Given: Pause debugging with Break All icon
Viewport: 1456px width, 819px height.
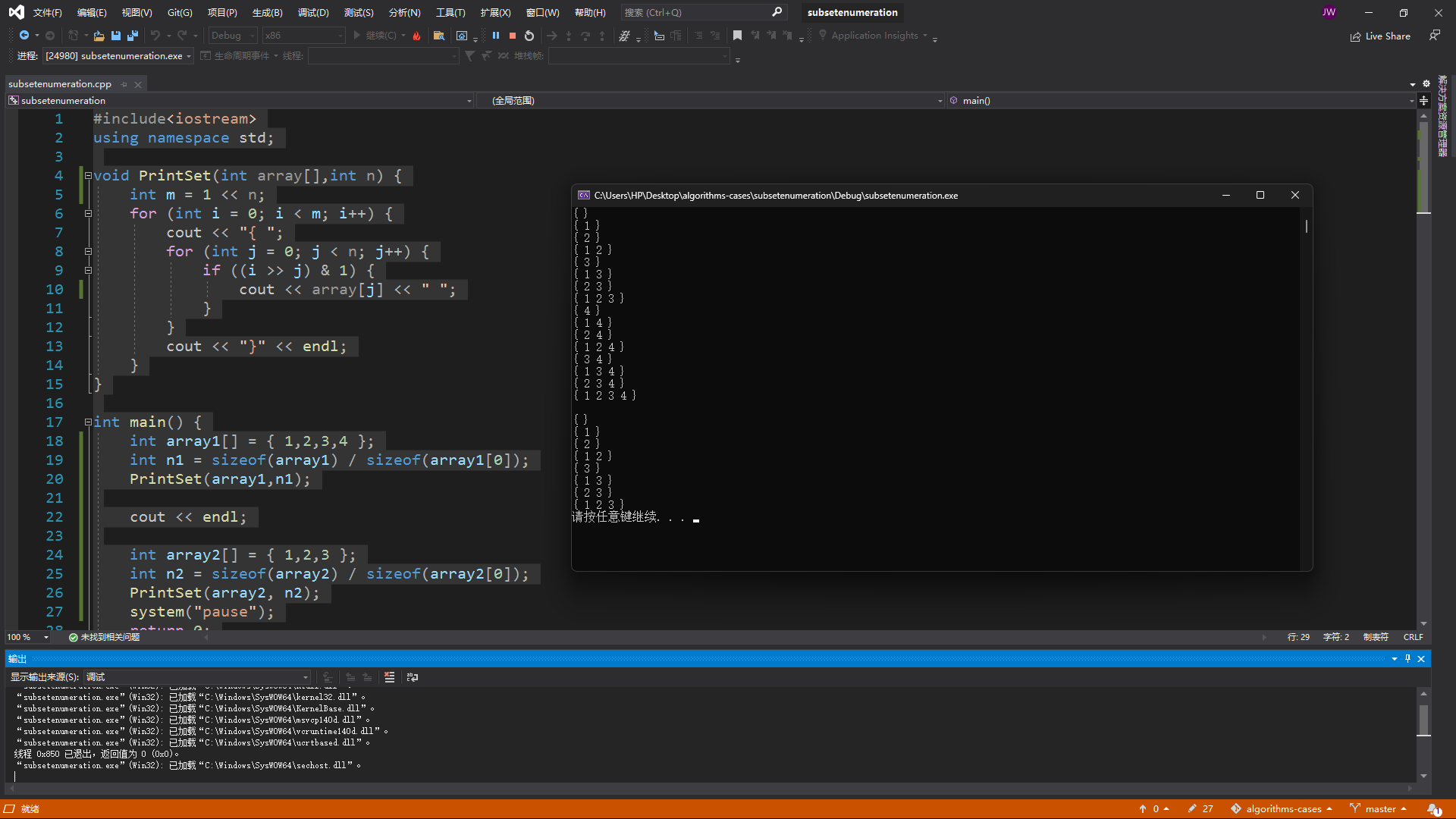Looking at the screenshot, I should (496, 36).
